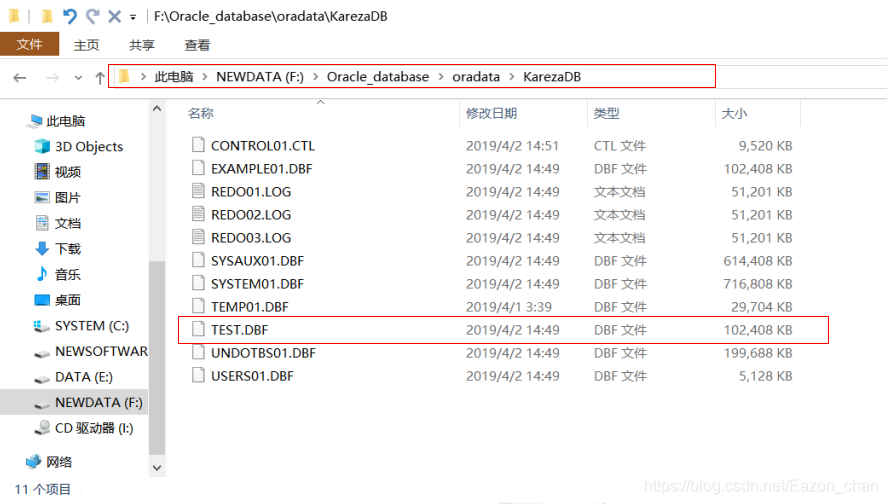The image size is (887, 504).
Task: Open recent locations dropdown beside forward arrow
Action: click(79, 78)
